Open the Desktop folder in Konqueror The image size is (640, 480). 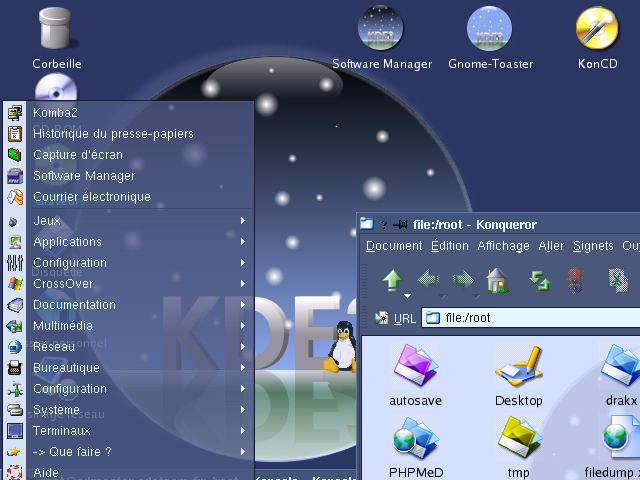(518, 366)
